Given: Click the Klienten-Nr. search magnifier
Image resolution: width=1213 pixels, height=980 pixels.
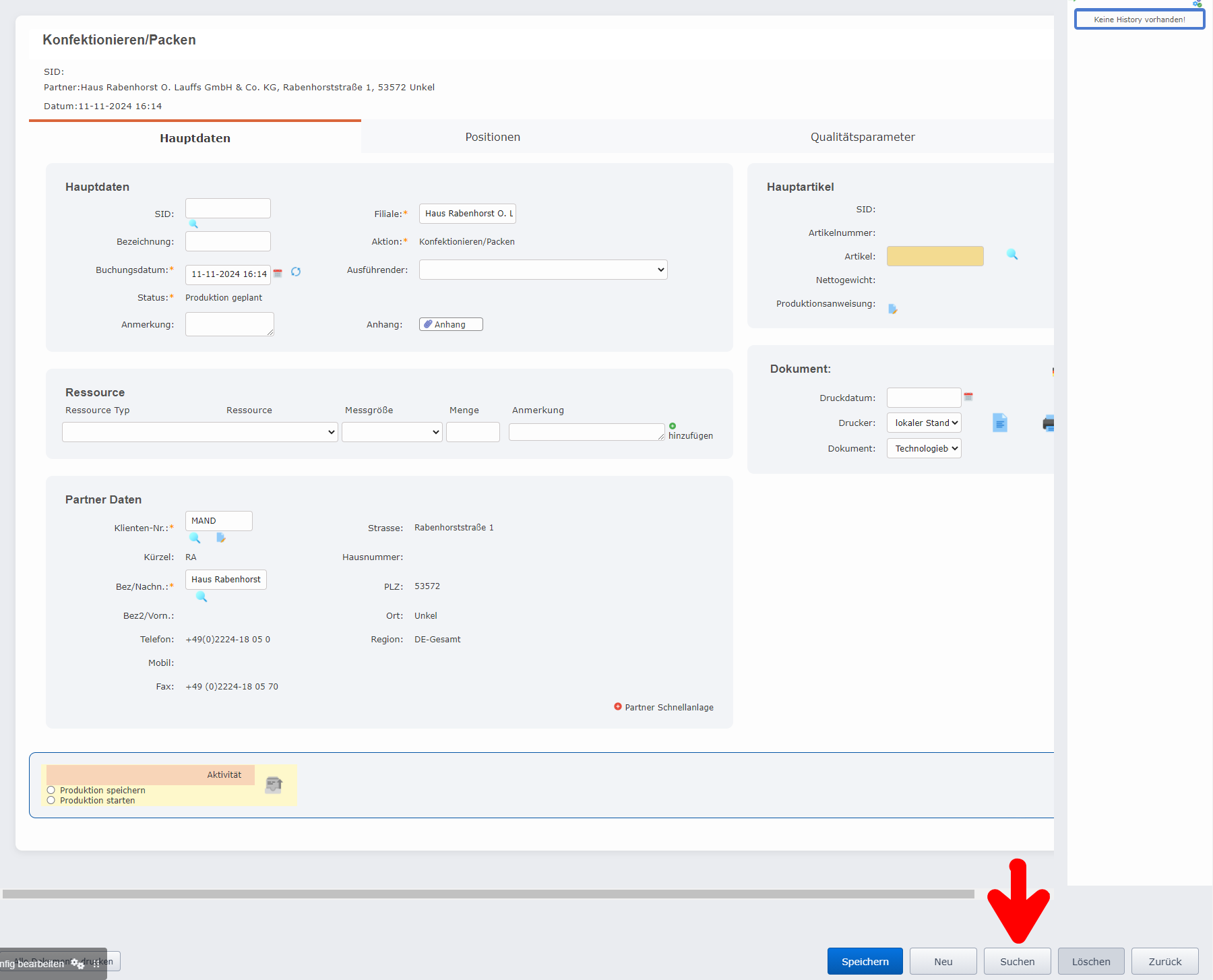Looking at the screenshot, I should [x=195, y=538].
